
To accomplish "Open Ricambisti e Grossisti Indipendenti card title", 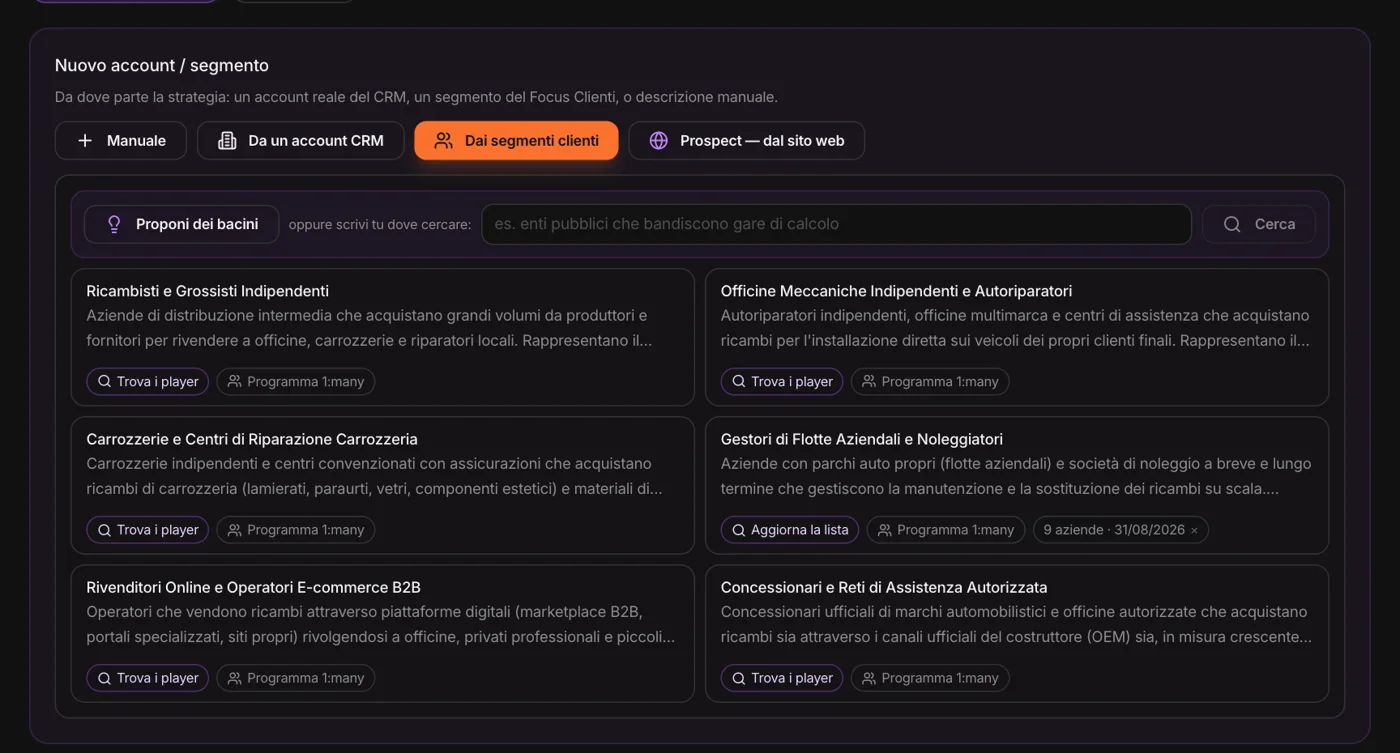I will coord(208,291).
